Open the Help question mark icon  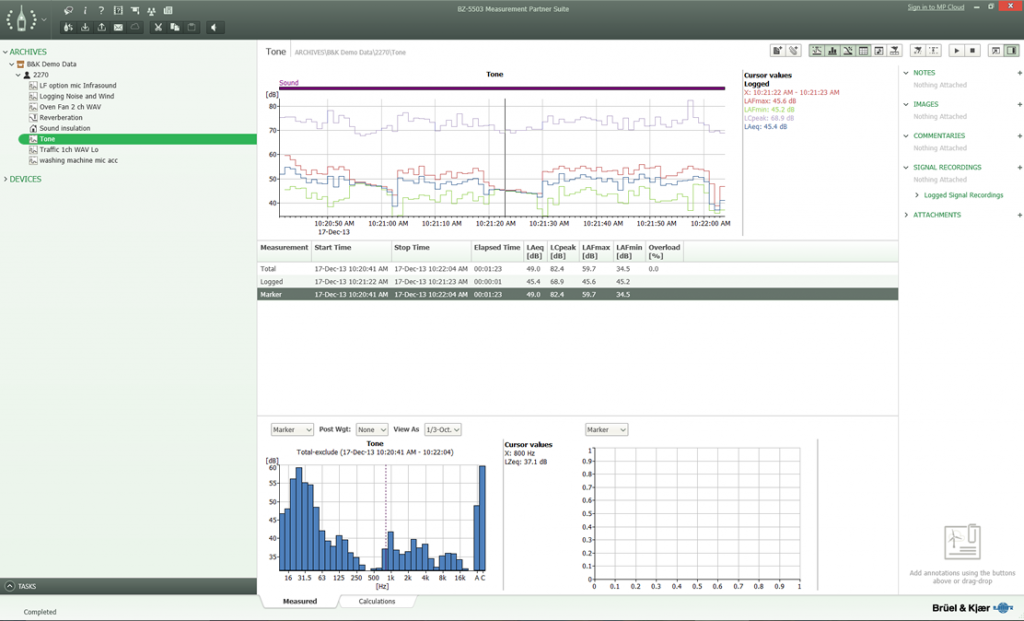click(x=101, y=11)
